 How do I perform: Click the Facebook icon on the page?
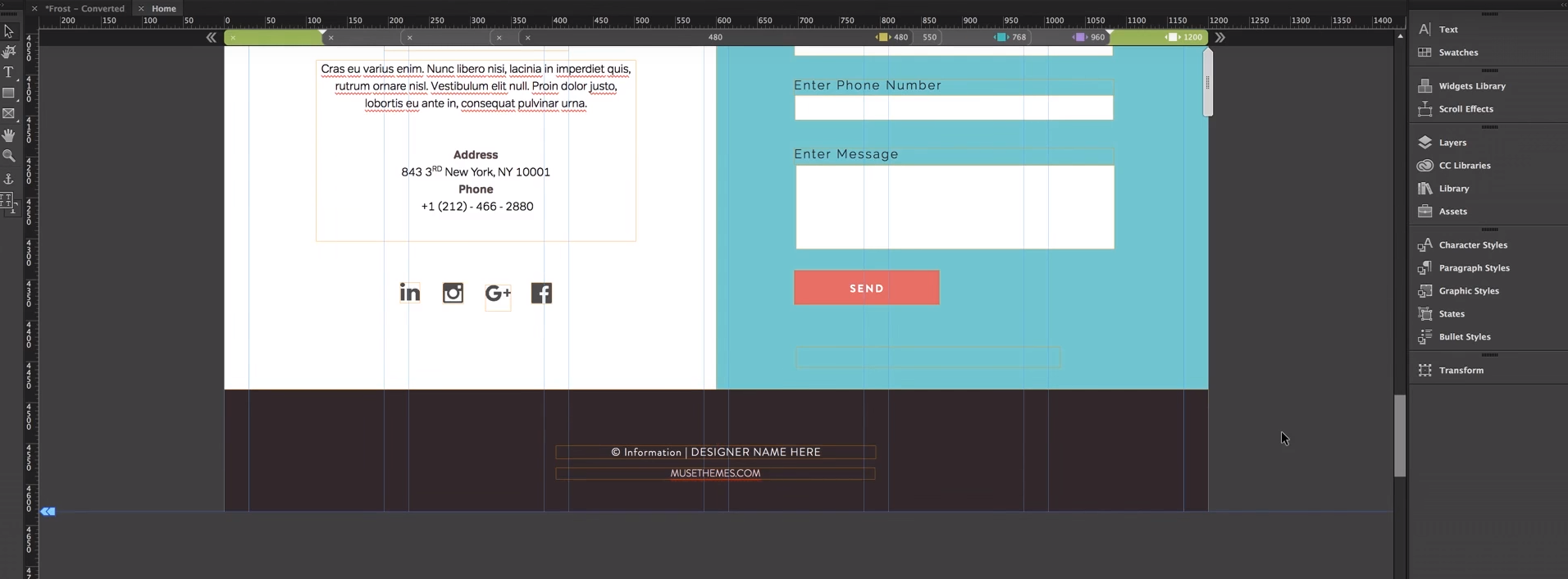click(x=541, y=293)
